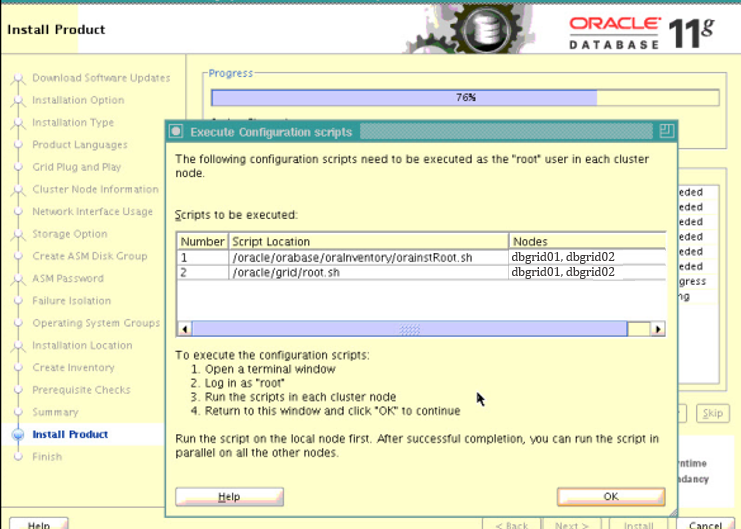The image size is (741, 529).
Task: Click the Install Product step marker icon
Action: [x=18, y=434]
